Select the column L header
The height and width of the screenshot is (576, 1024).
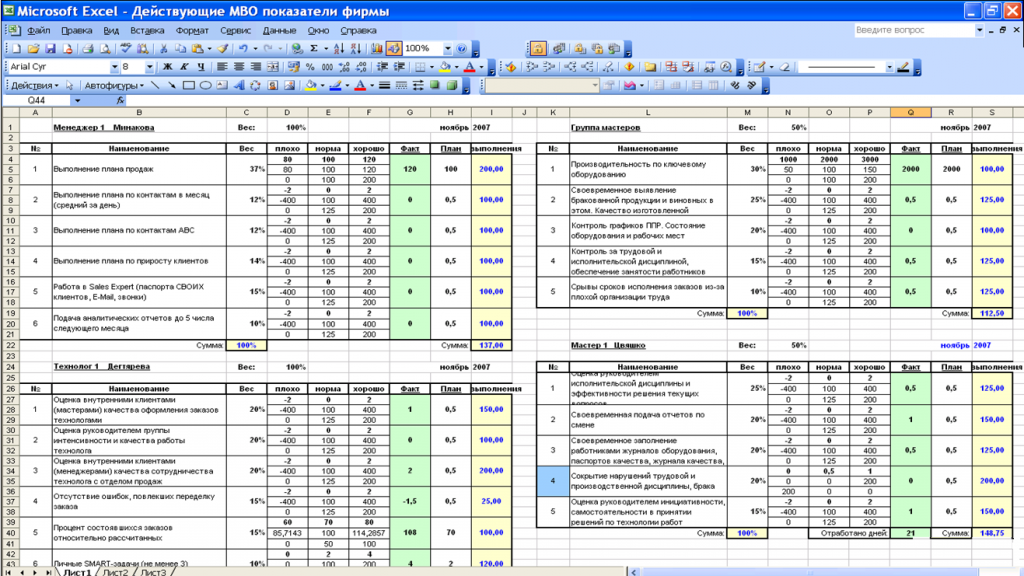tap(647, 112)
